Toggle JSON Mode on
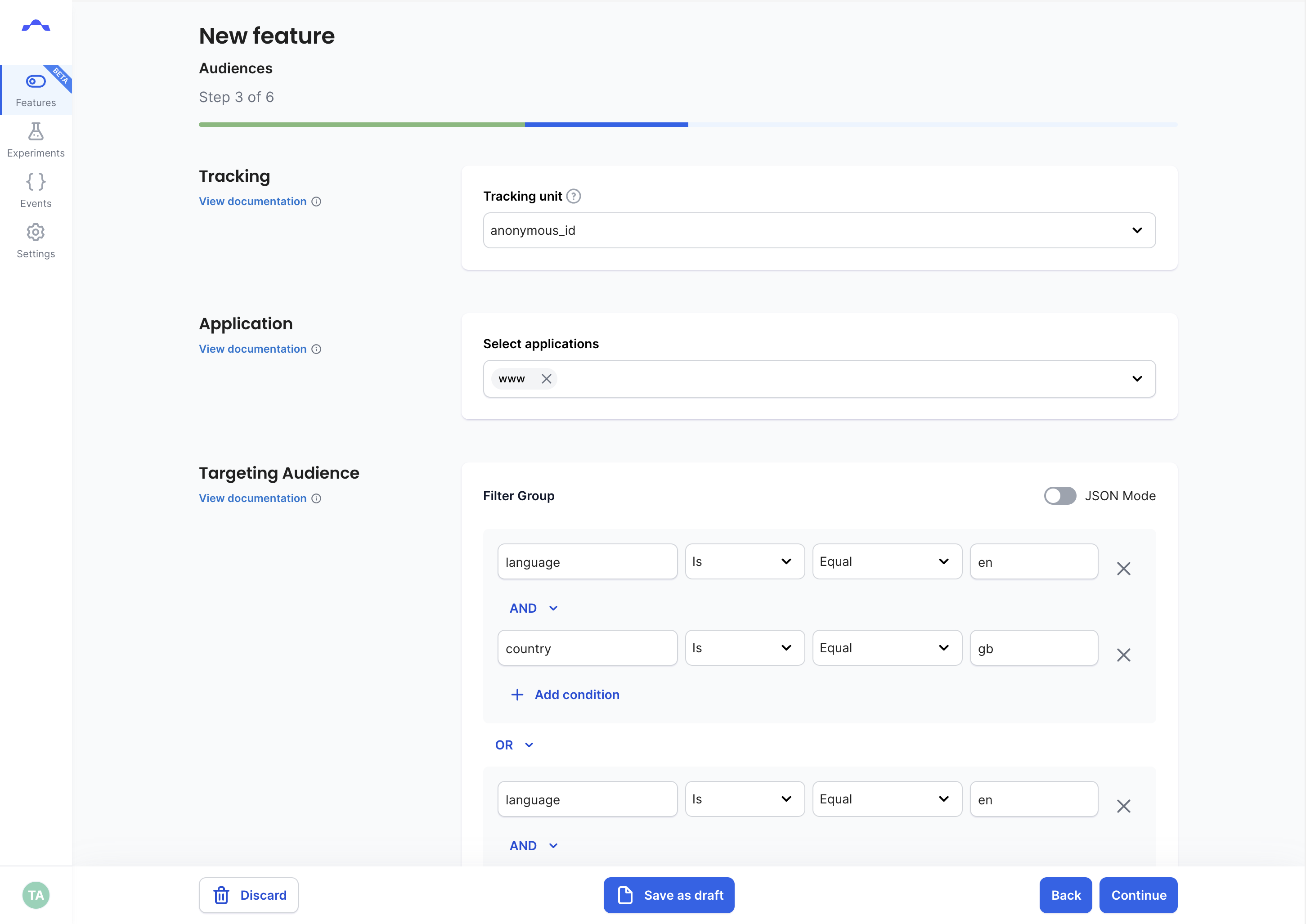Viewport: 1306px width, 924px height. point(1059,496)
